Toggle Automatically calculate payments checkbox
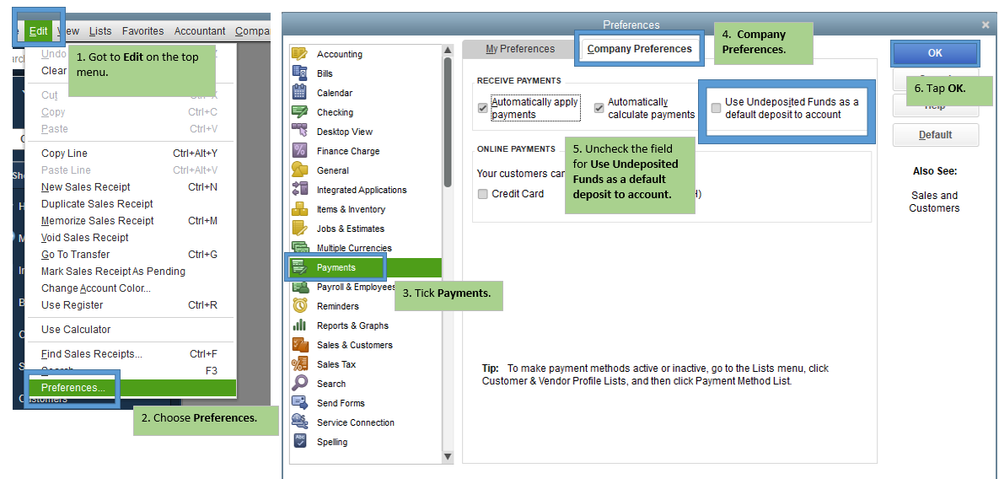 [599, 108]
